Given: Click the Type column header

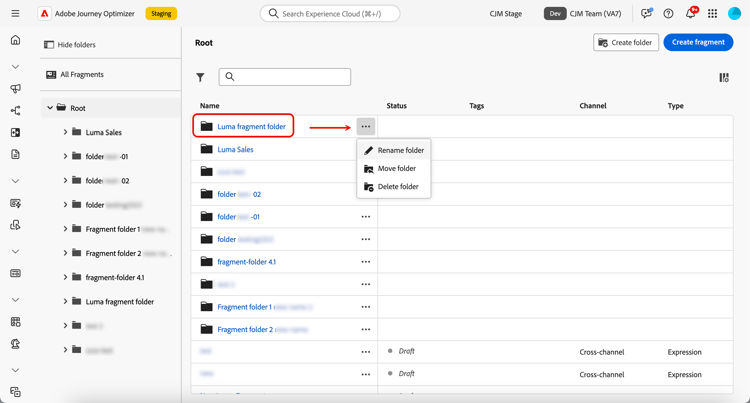Looking at the screenshot, I should pos(675,106).
